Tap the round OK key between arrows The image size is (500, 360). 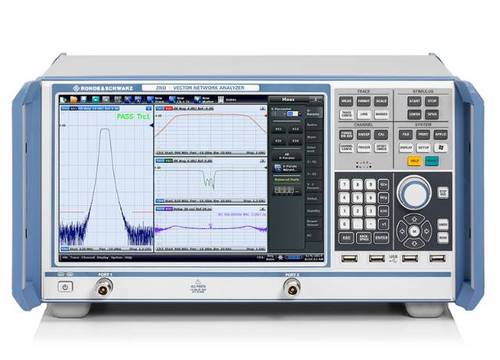[x=414, y=231]
